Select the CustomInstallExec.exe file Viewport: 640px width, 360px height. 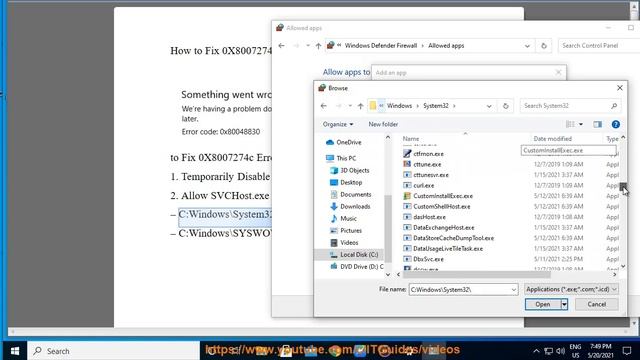(x=438, y=196)
